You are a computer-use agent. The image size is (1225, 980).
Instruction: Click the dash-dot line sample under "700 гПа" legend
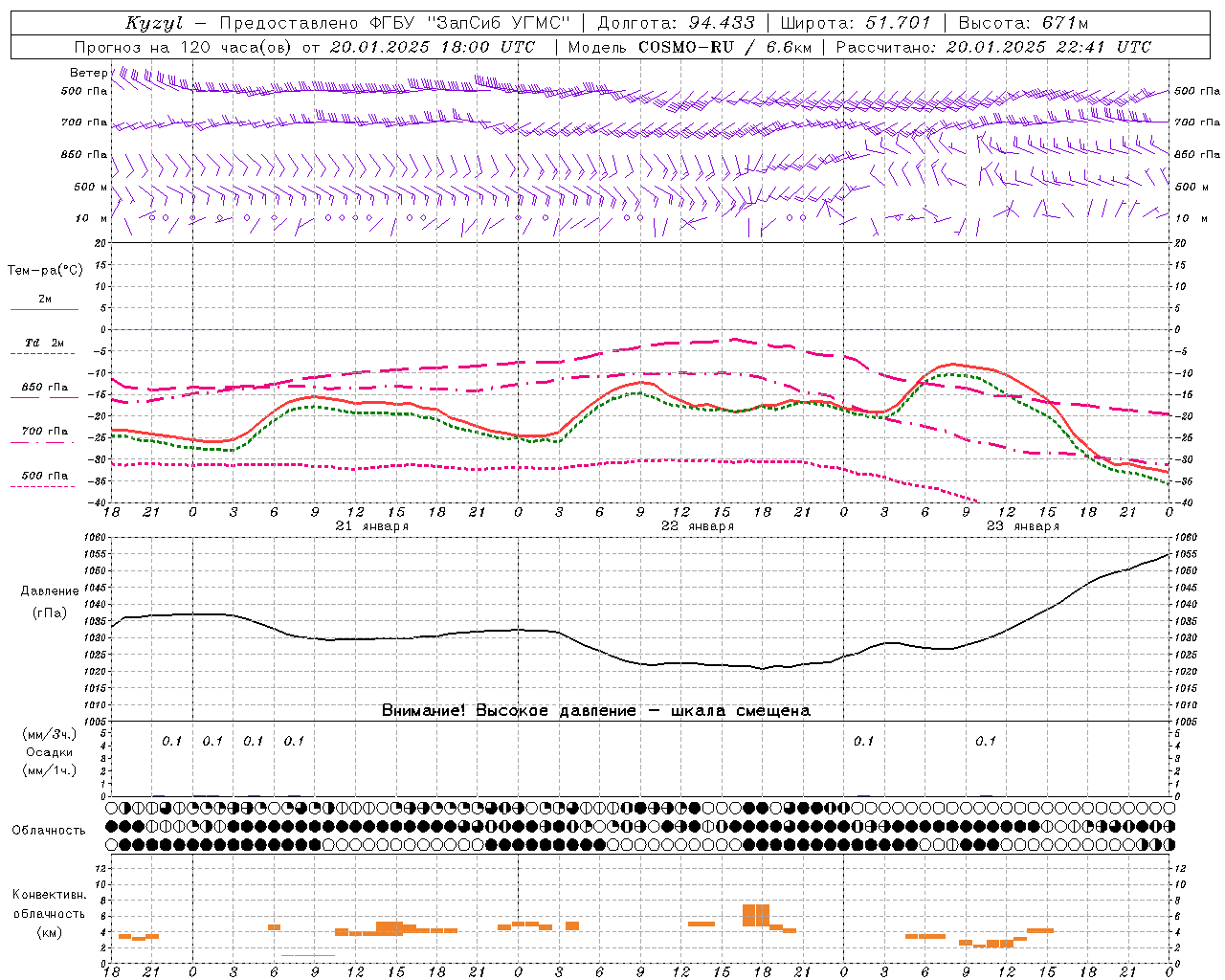click(x=43, y=442)
